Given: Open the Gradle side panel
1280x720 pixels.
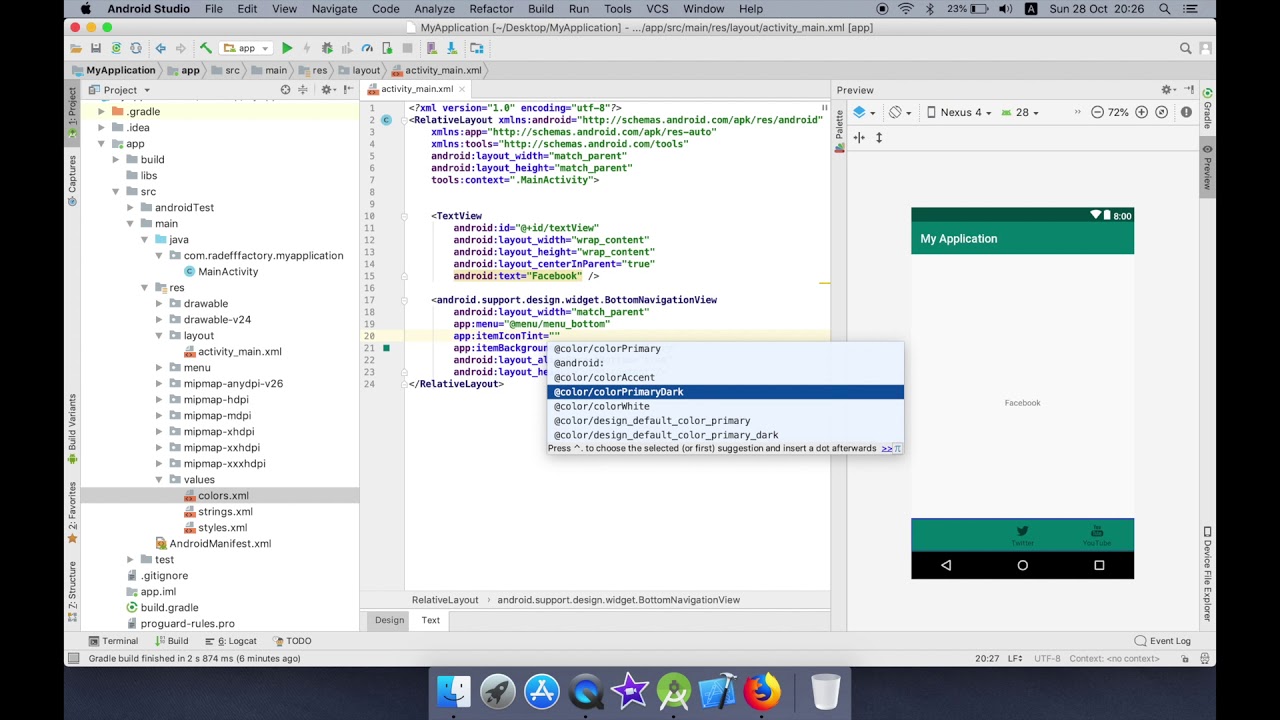Looking at the screenshot, I should [1207, 110].
